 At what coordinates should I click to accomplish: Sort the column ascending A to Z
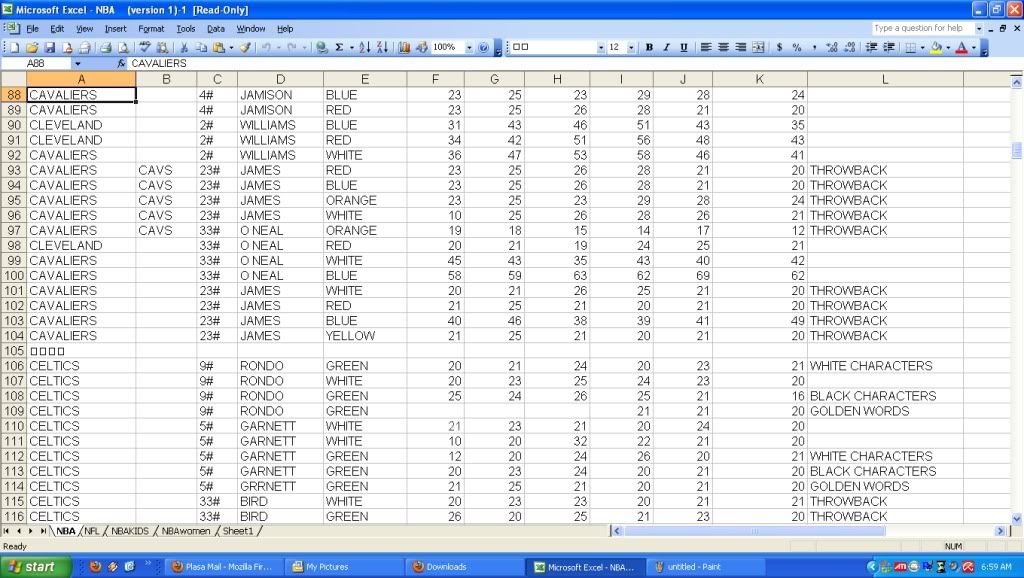click(x=365, y=47)
